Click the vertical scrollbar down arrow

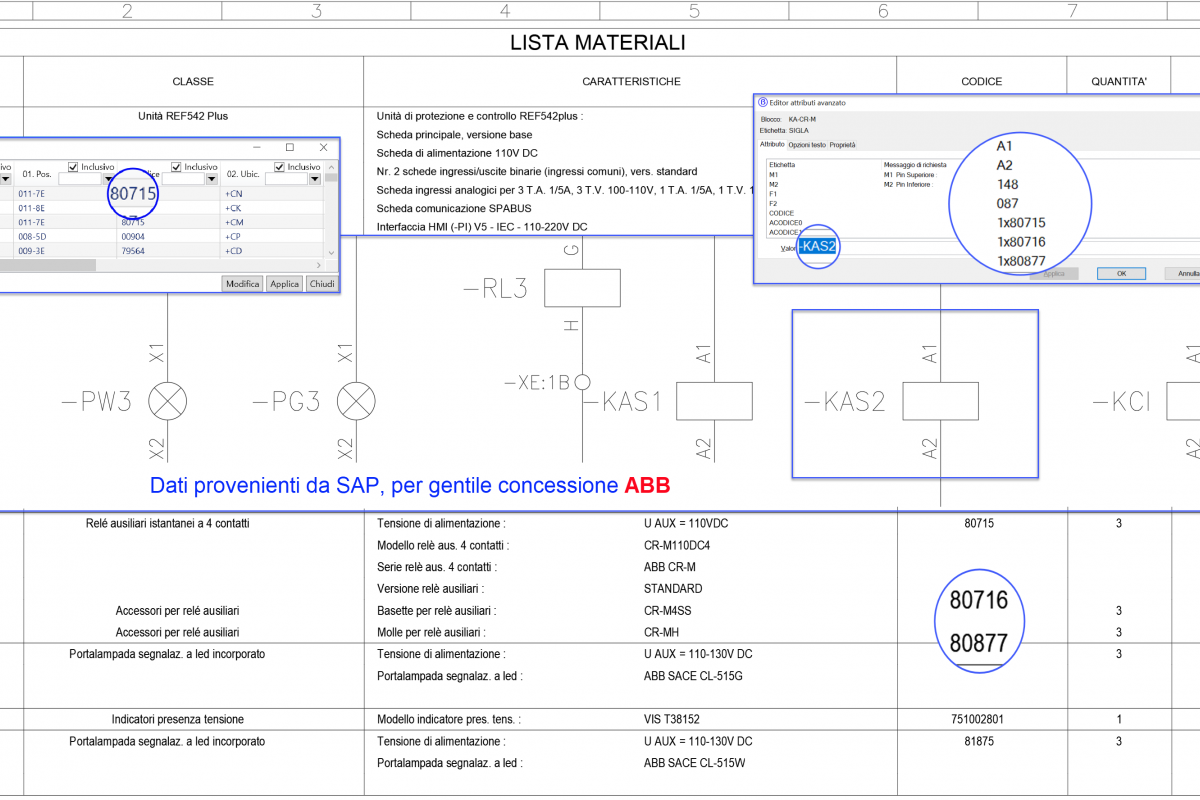pyautogui.click(x=332, y=252)
